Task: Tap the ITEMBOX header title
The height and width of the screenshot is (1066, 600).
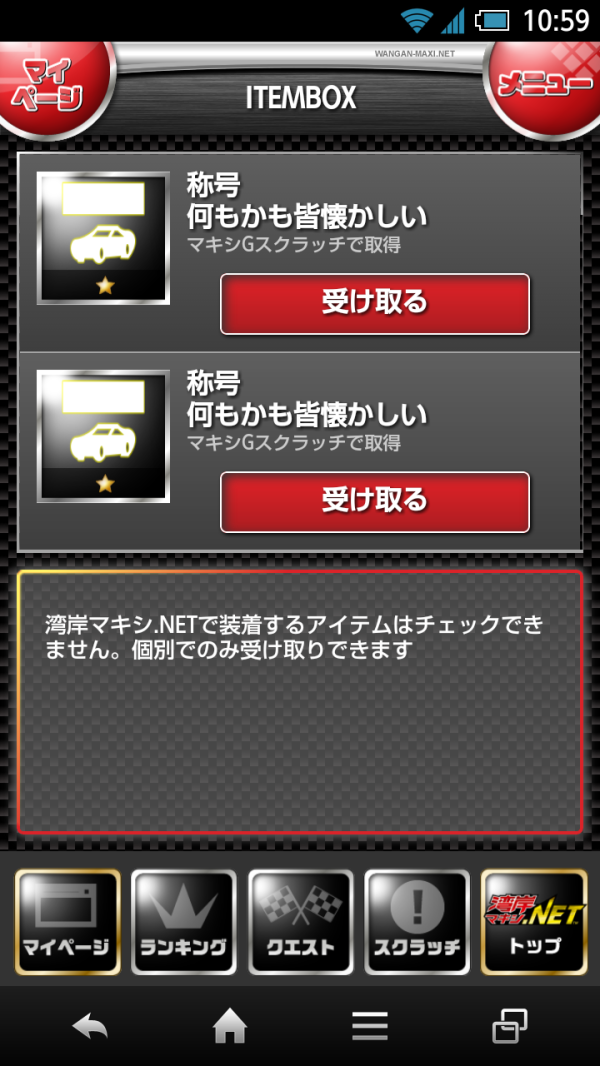Action: [x=300, y=99]
